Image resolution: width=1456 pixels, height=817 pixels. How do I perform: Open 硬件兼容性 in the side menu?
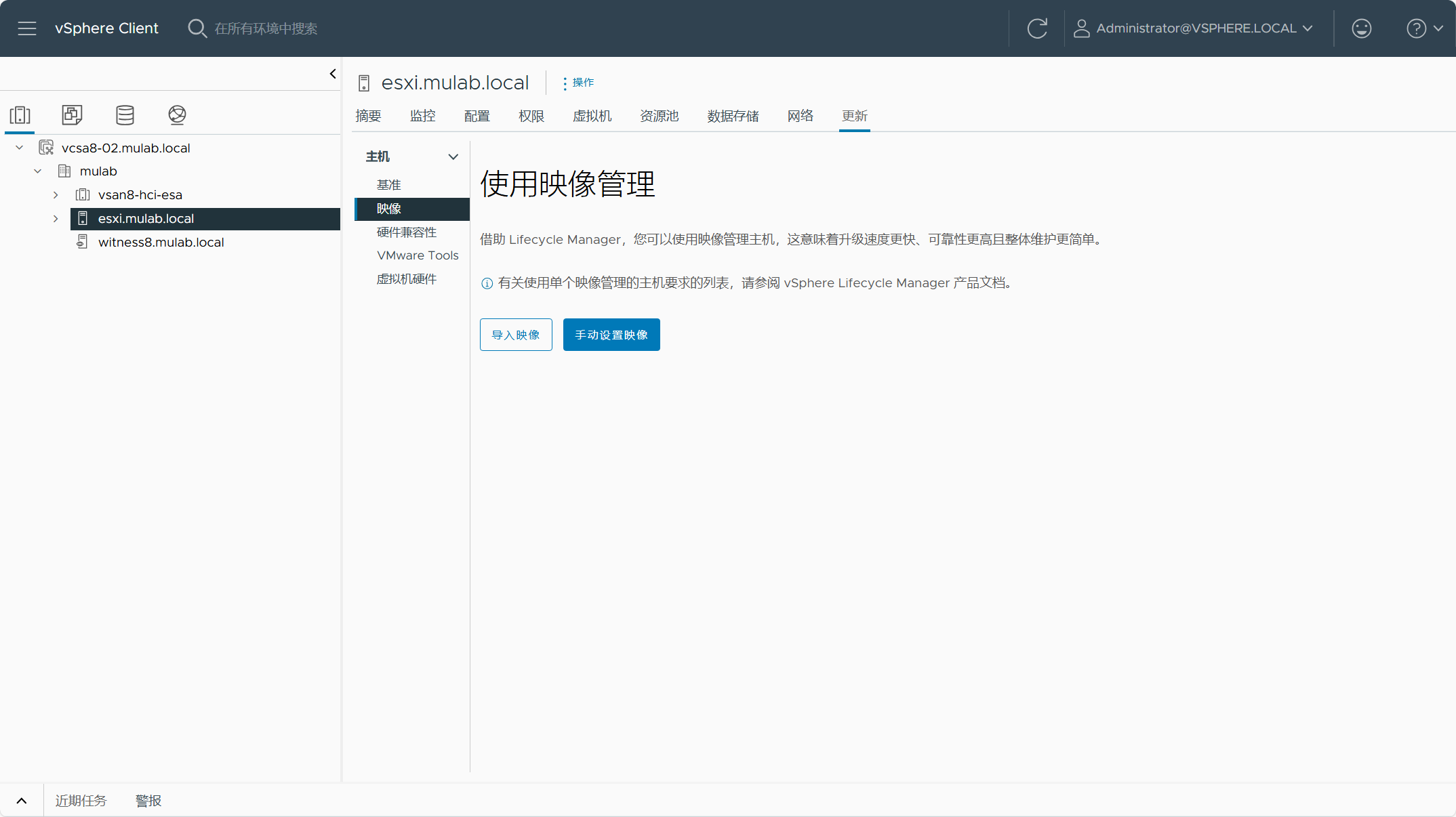tap(407, 232)
